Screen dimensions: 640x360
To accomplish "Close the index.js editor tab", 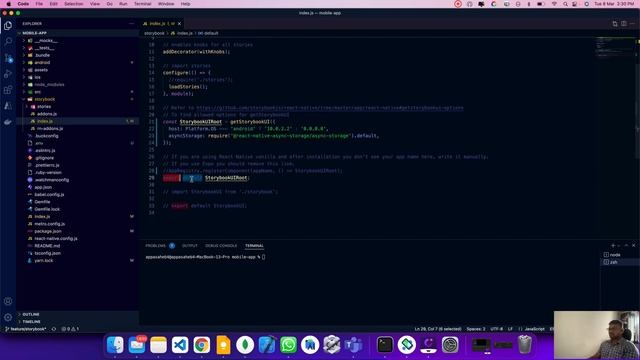I will pos(179,24).
